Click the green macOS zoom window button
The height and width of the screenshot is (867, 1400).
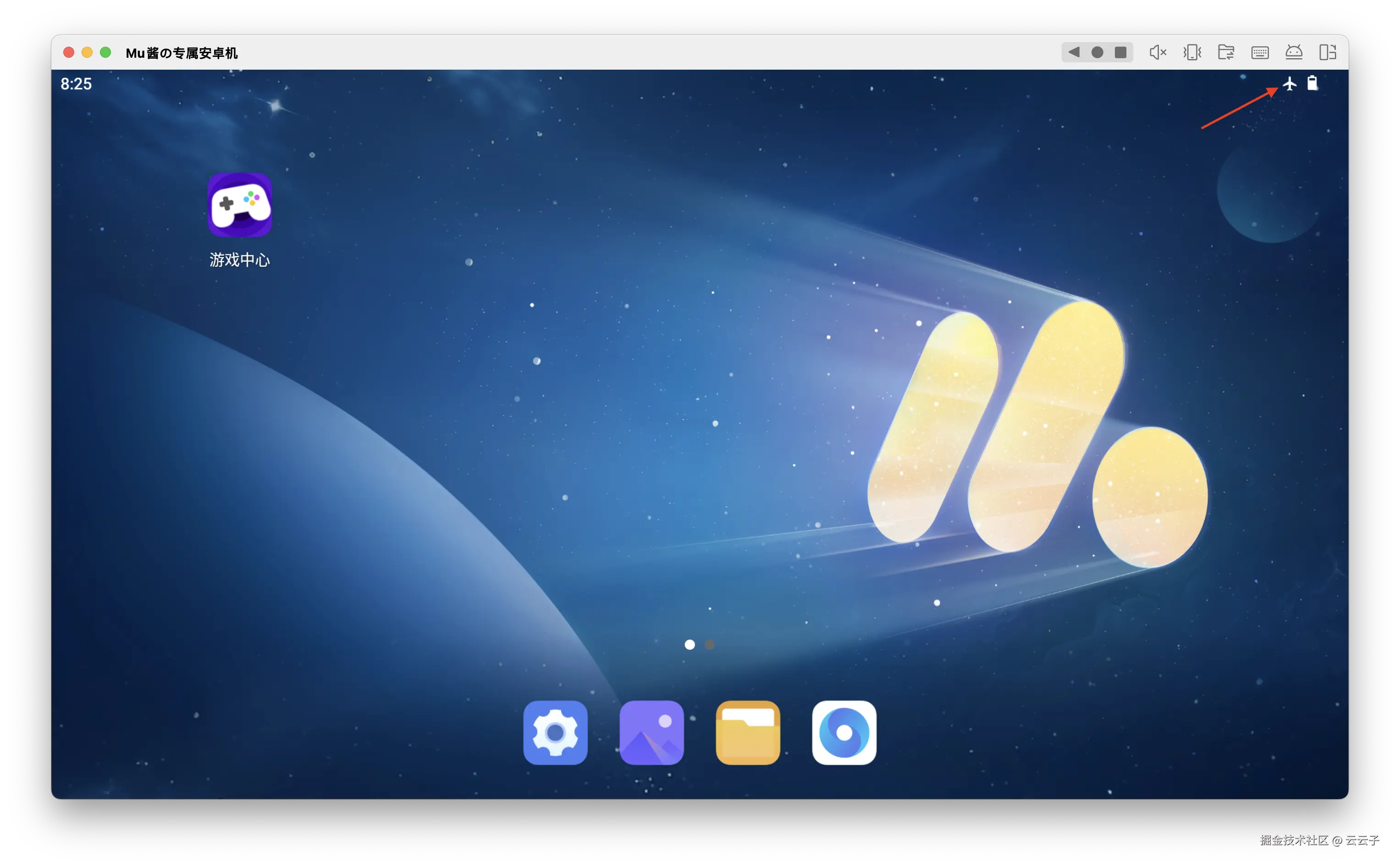point(105,52)
